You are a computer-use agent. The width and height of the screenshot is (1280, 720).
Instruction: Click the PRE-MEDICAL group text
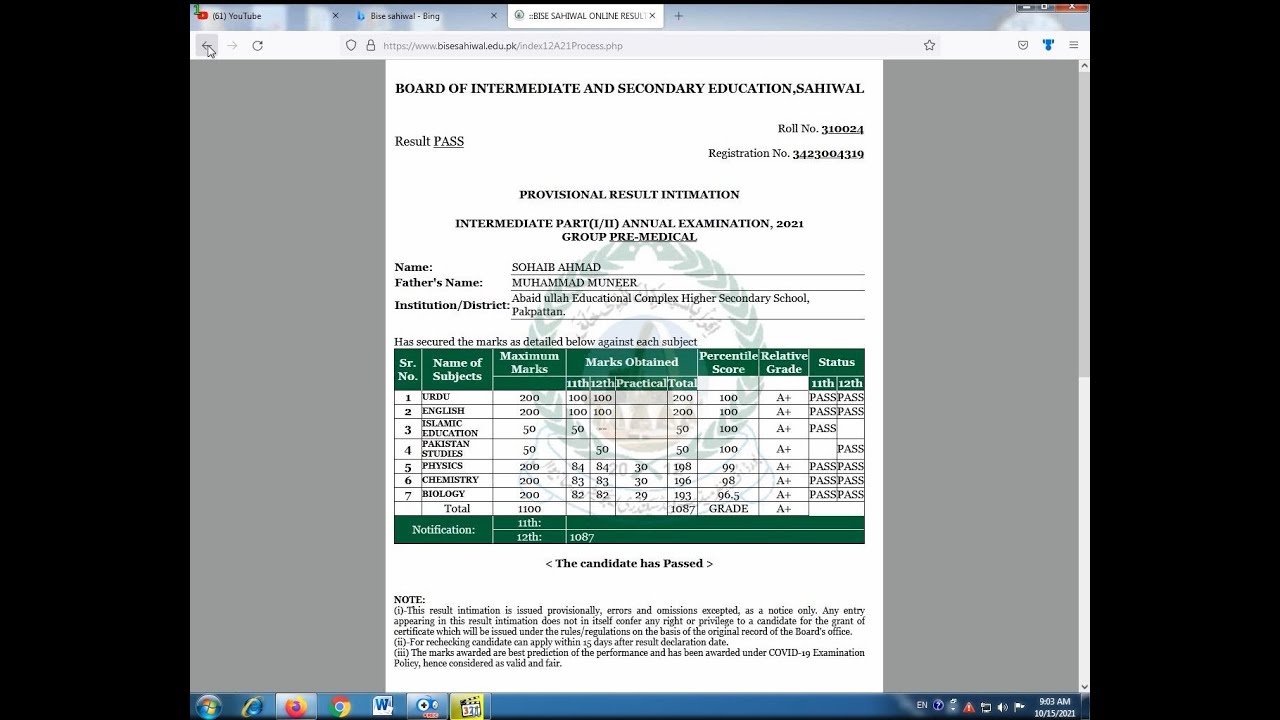tap(653, 237)
